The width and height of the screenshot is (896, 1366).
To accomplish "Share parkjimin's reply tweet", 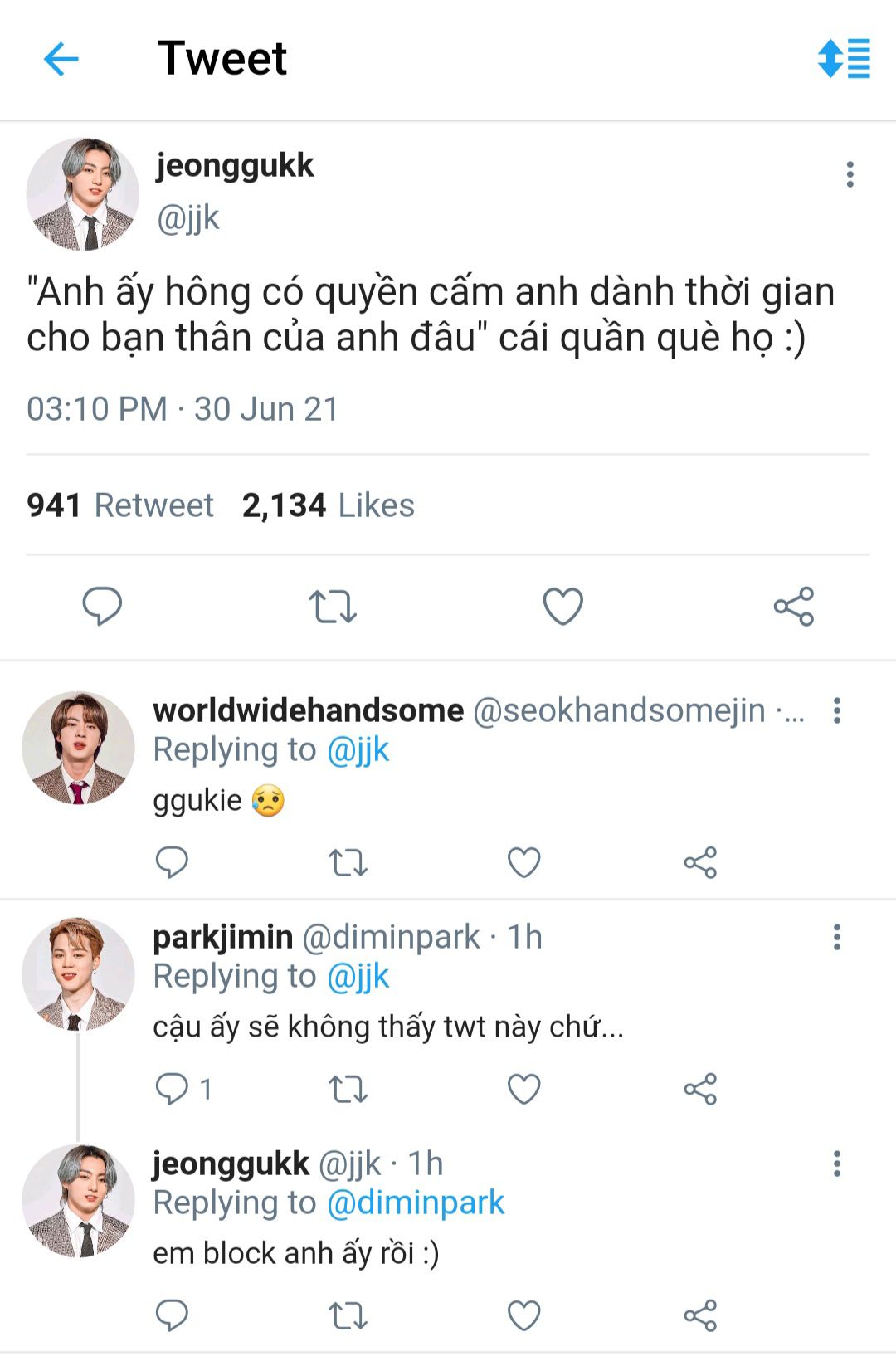I will [x=700, y=1089].
